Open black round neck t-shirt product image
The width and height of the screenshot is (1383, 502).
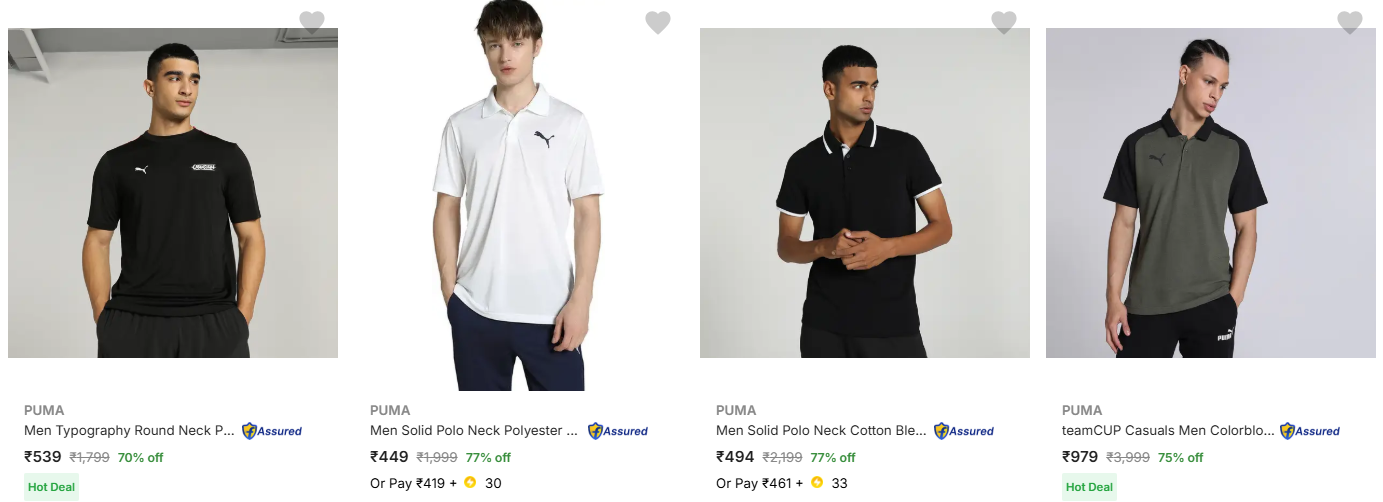(x=173, y=193)
